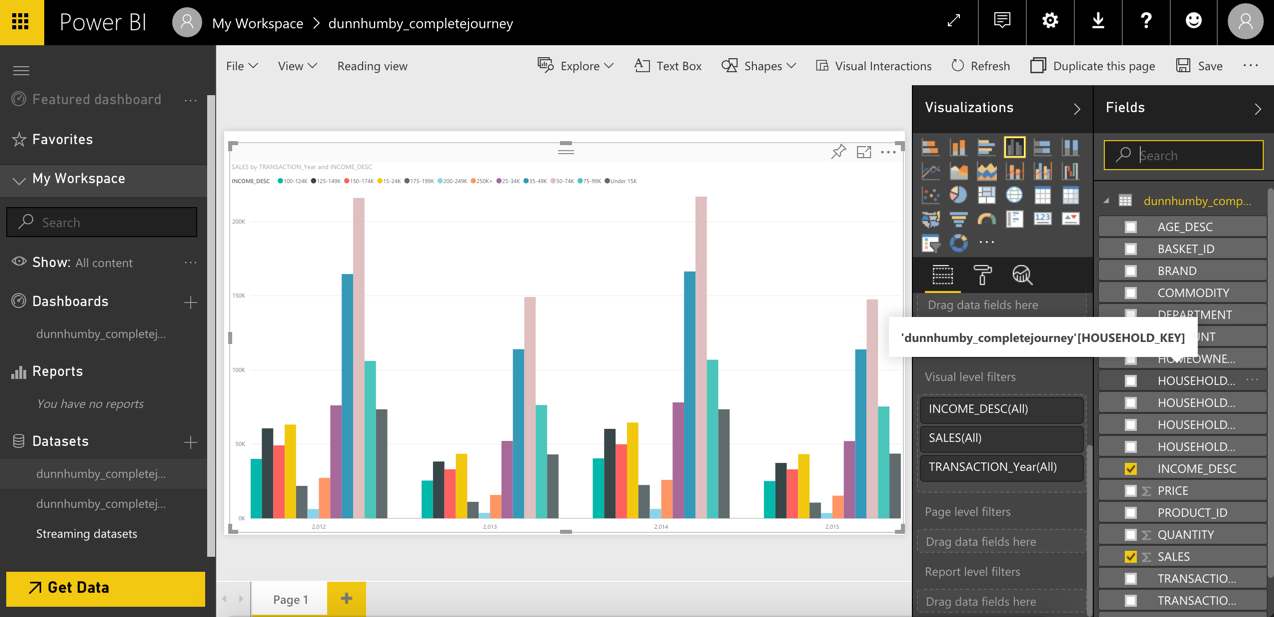The height and width of the screenshot is (617, 1274).
Task: Select the funnel visualization
Action: coord(959,219)
